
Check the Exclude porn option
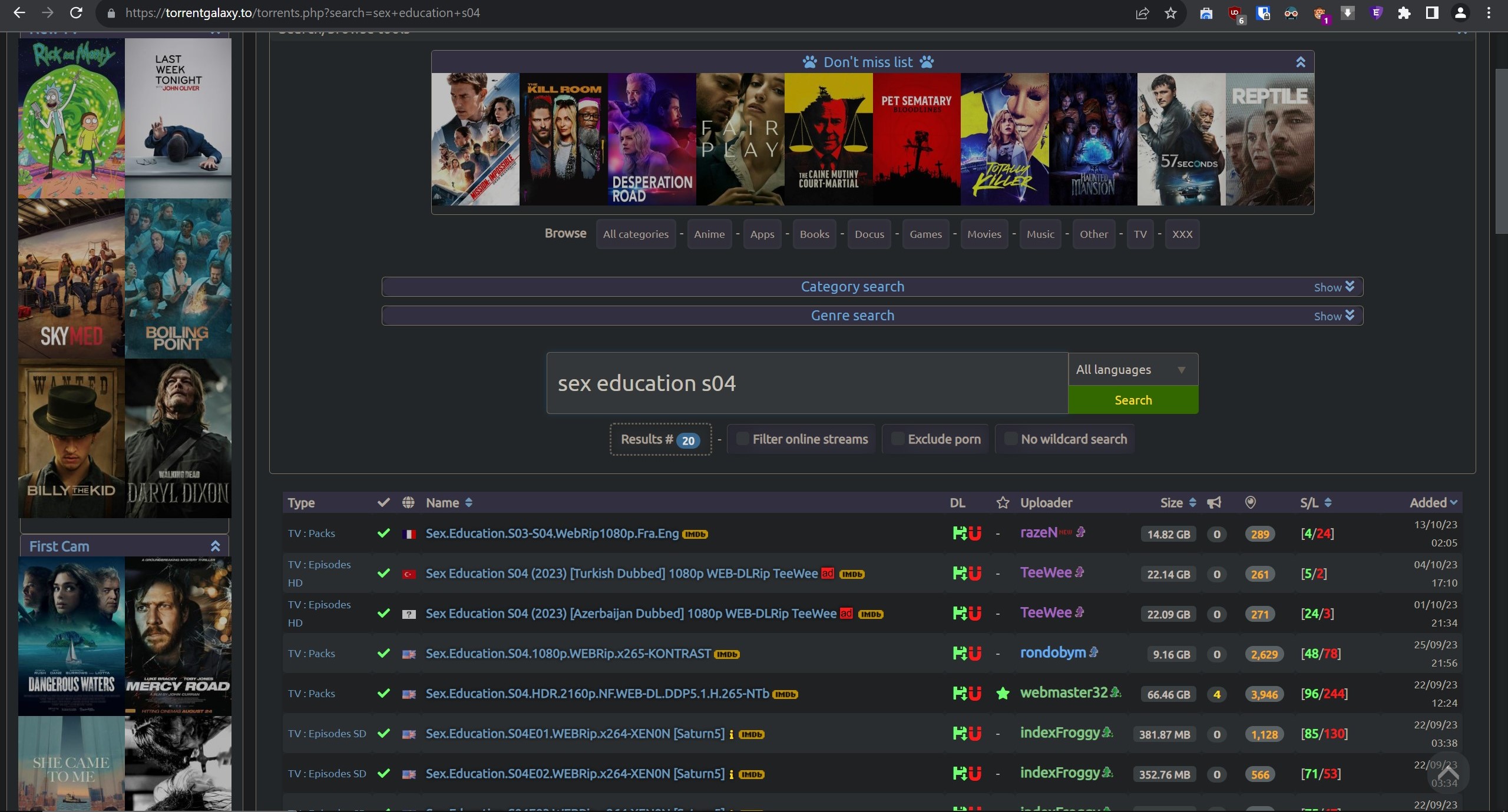coord(897,439)
